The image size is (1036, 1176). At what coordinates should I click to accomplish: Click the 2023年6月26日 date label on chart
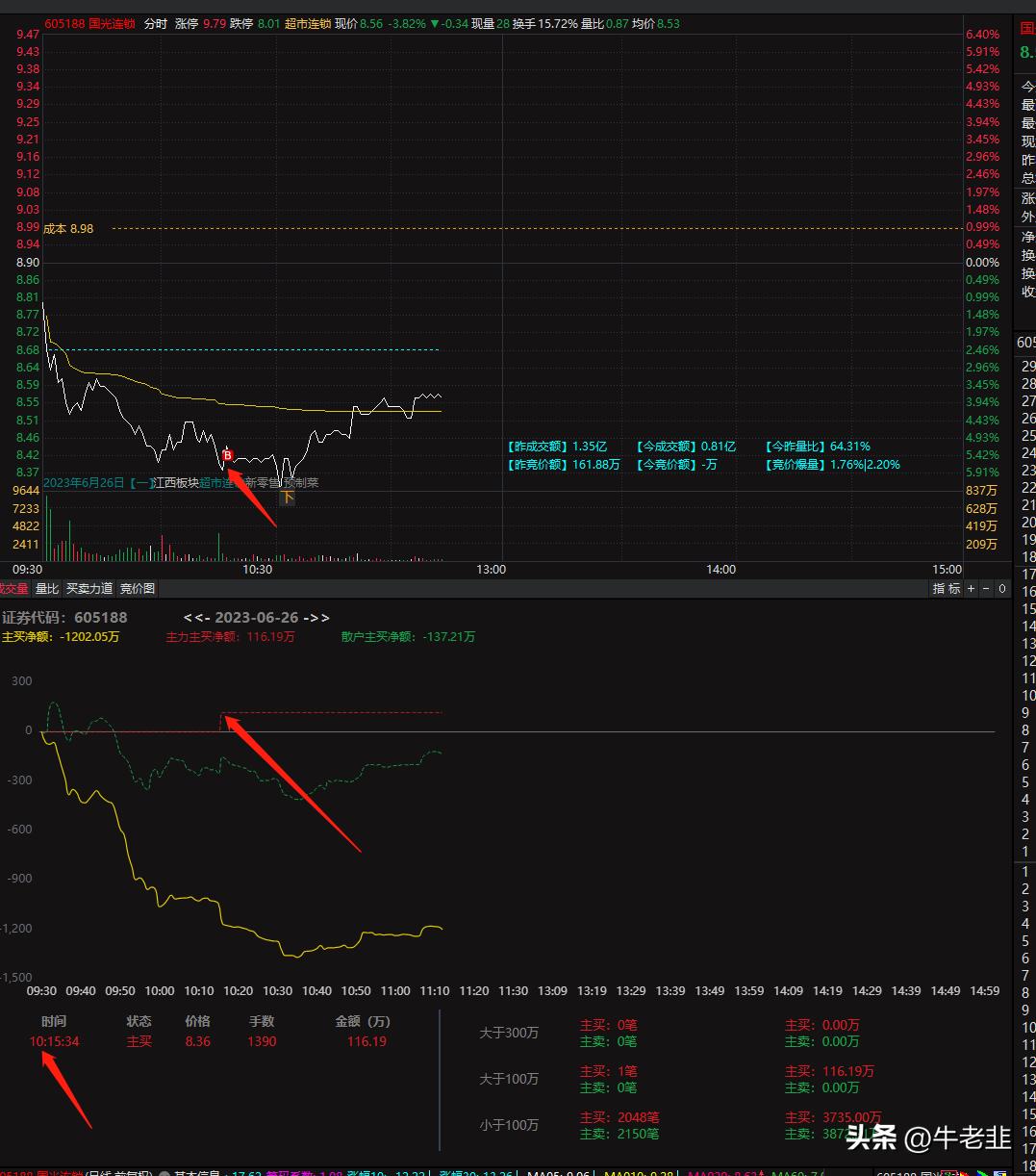coord(85,483)
